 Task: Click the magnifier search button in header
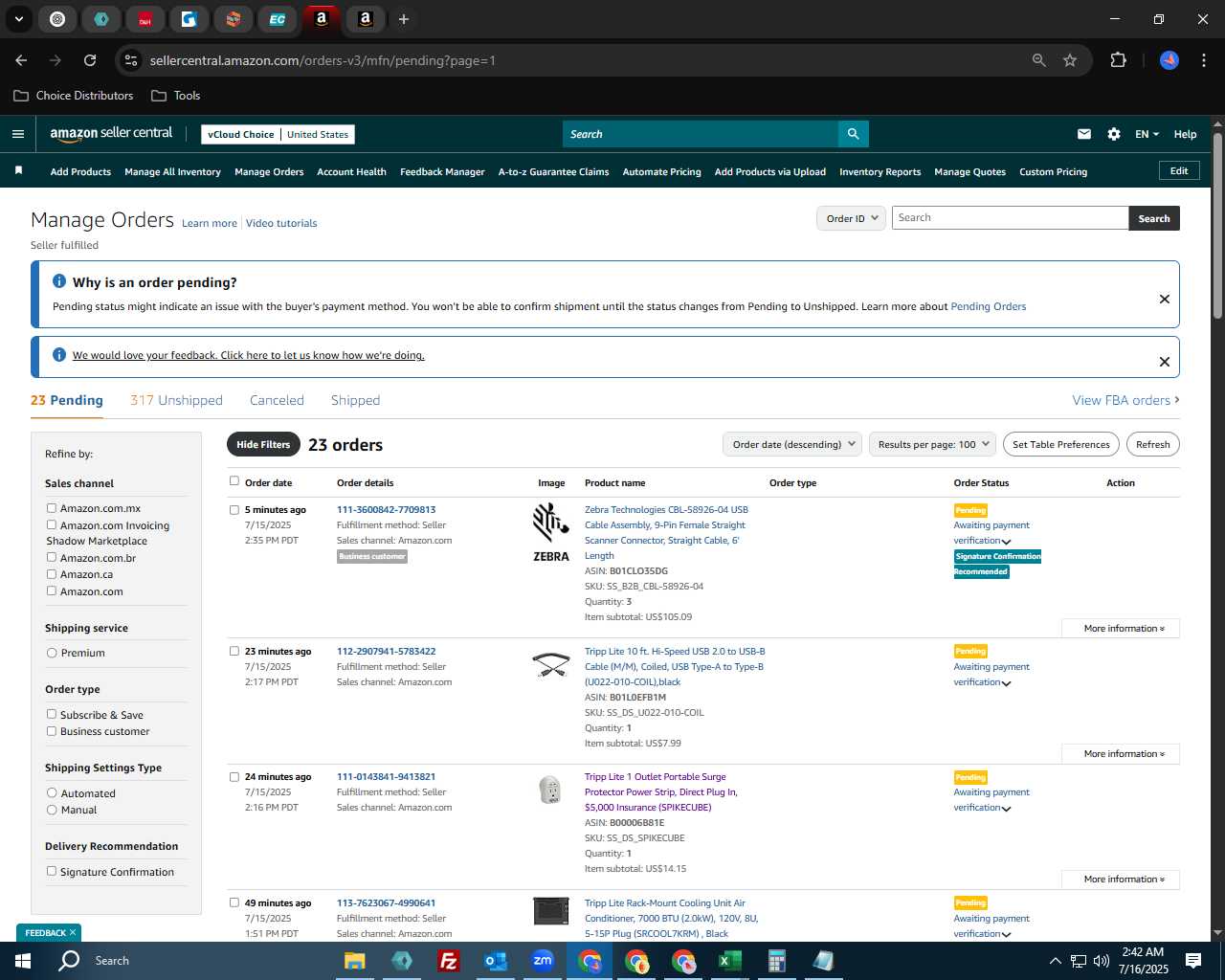[853, 134]
